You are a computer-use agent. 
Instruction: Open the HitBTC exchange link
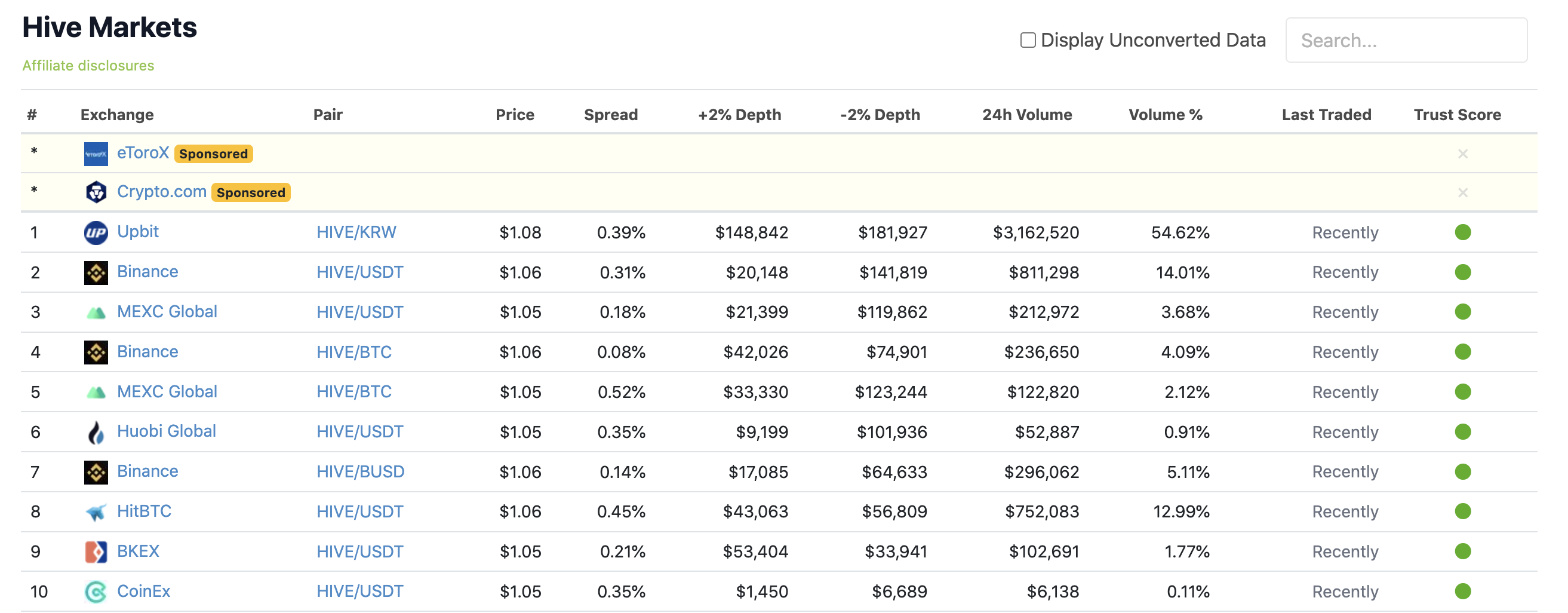click(x=144, y=511)
